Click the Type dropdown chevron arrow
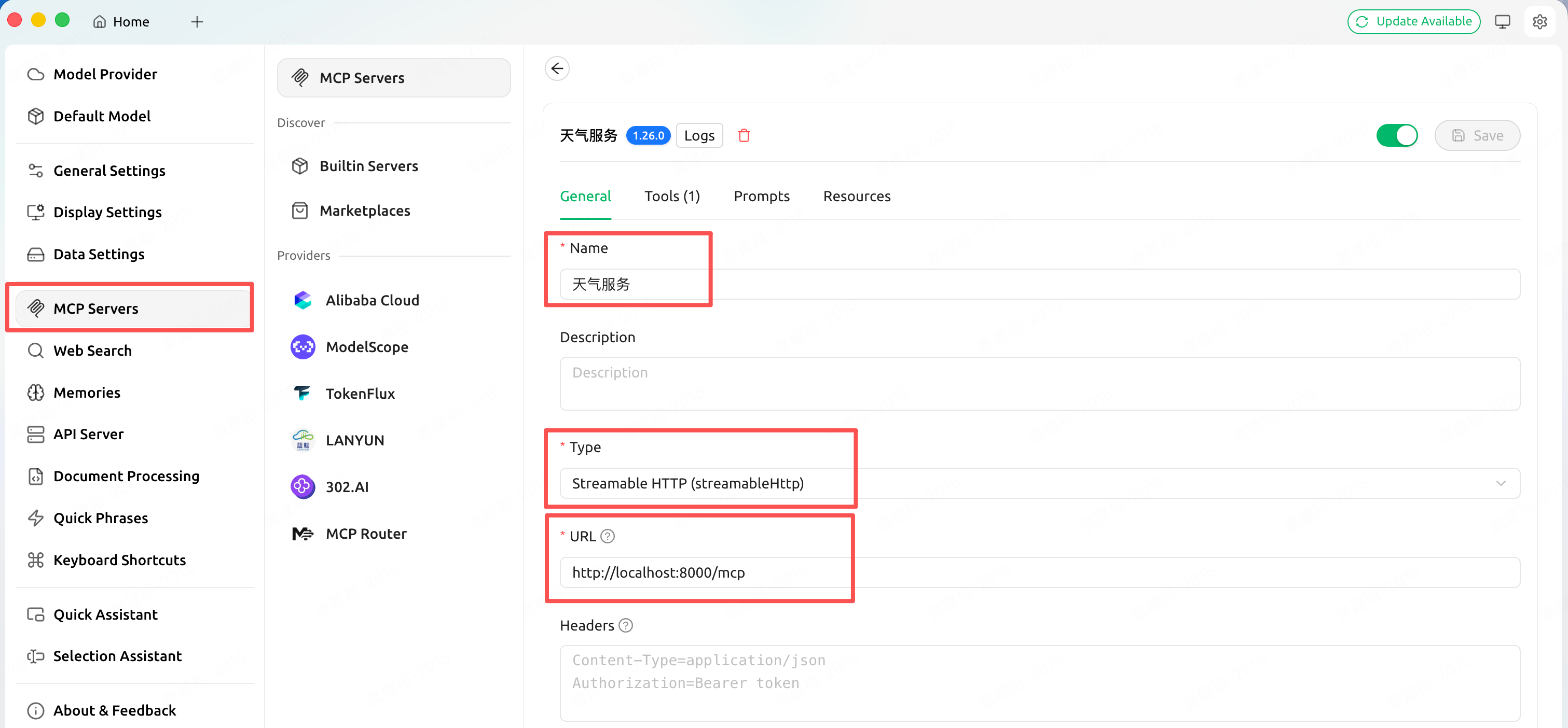Screen dimensions: 1568x728 point(1500,483)
